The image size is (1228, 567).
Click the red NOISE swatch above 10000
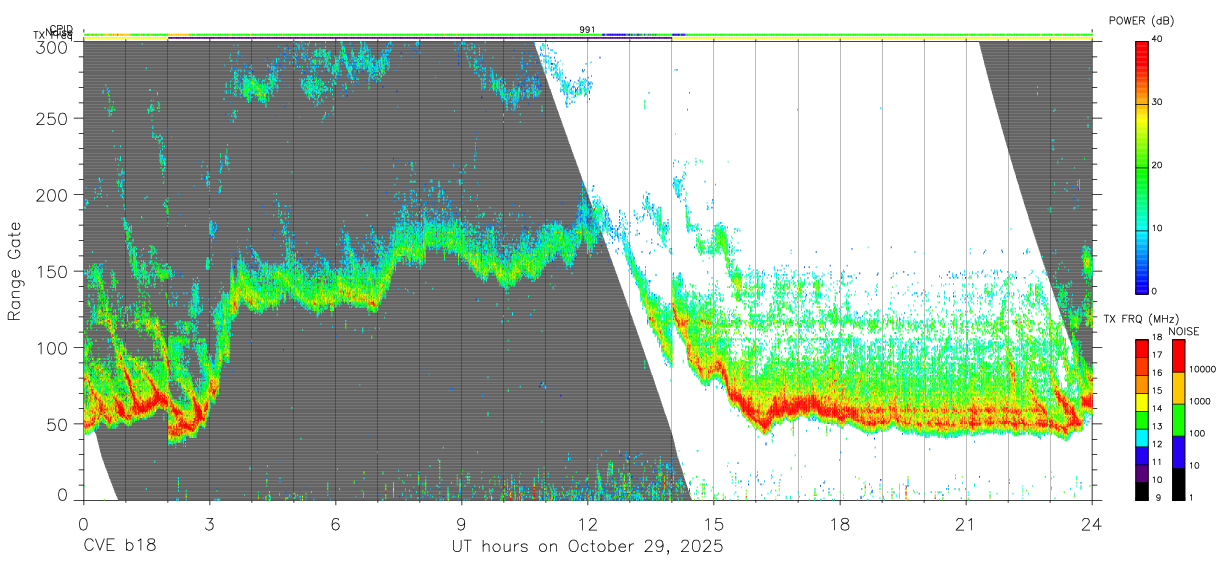click(x=1178, y=355)
